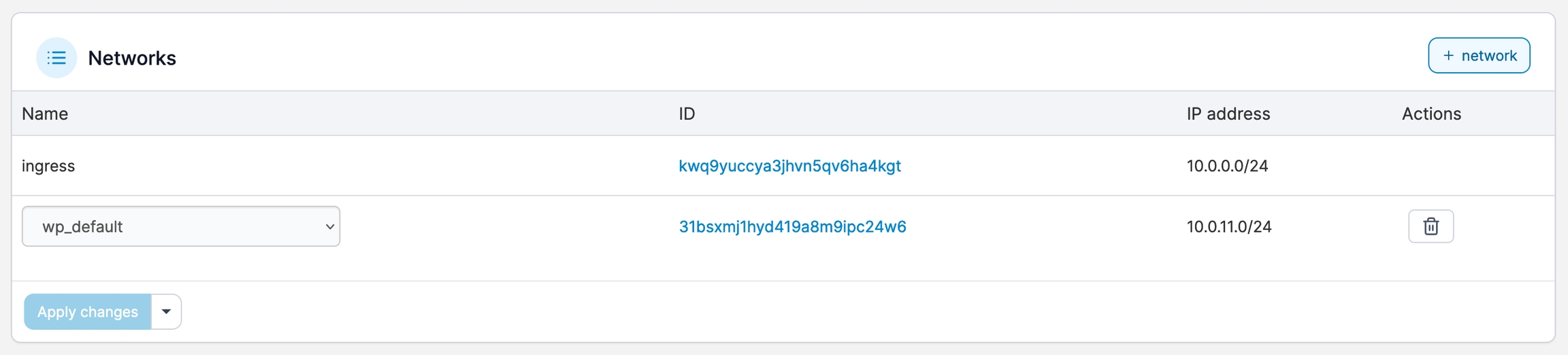Click the Apply changes button

pos(88,312)
